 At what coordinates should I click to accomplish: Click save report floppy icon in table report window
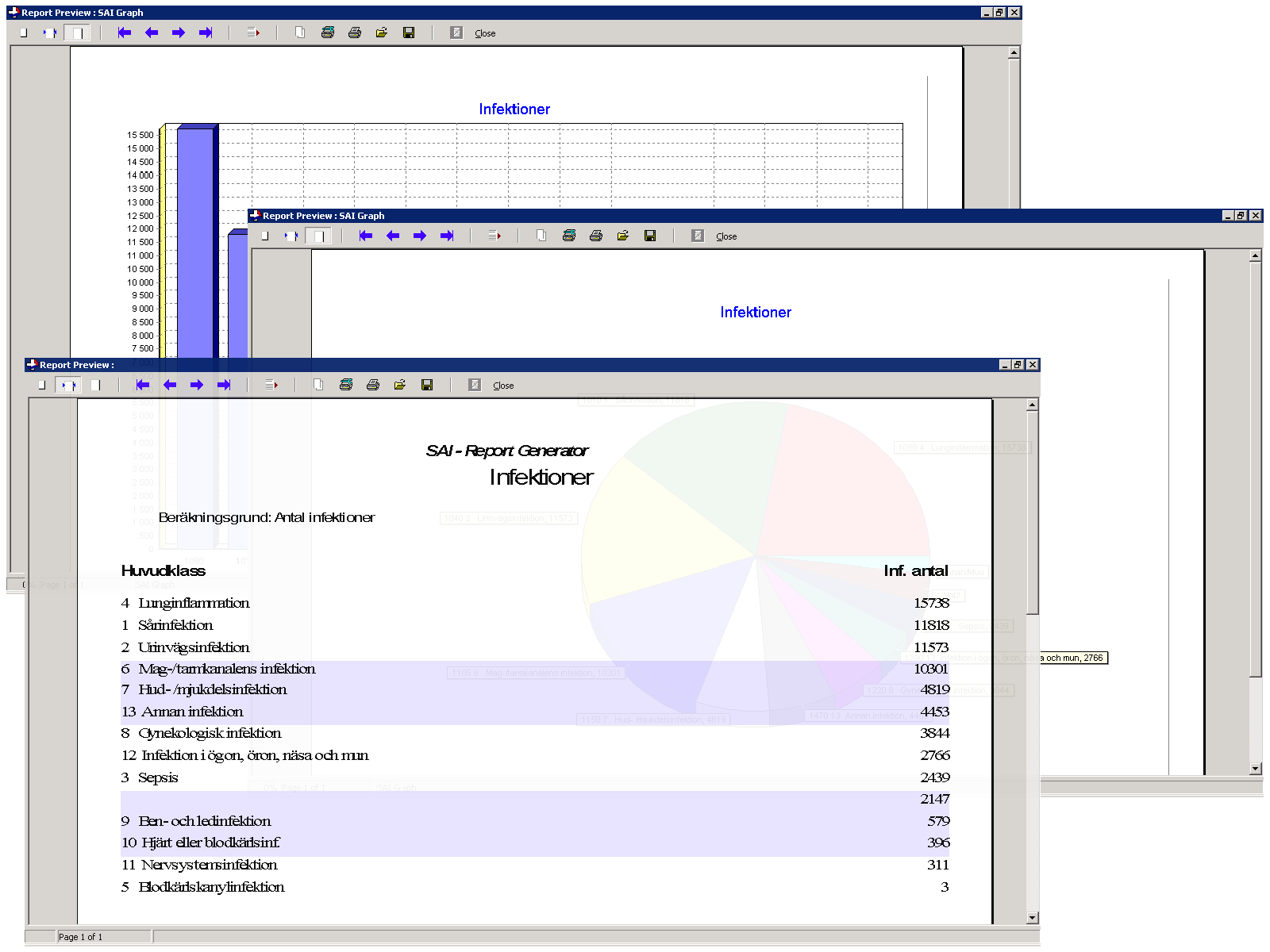click(x=427, y=385)
